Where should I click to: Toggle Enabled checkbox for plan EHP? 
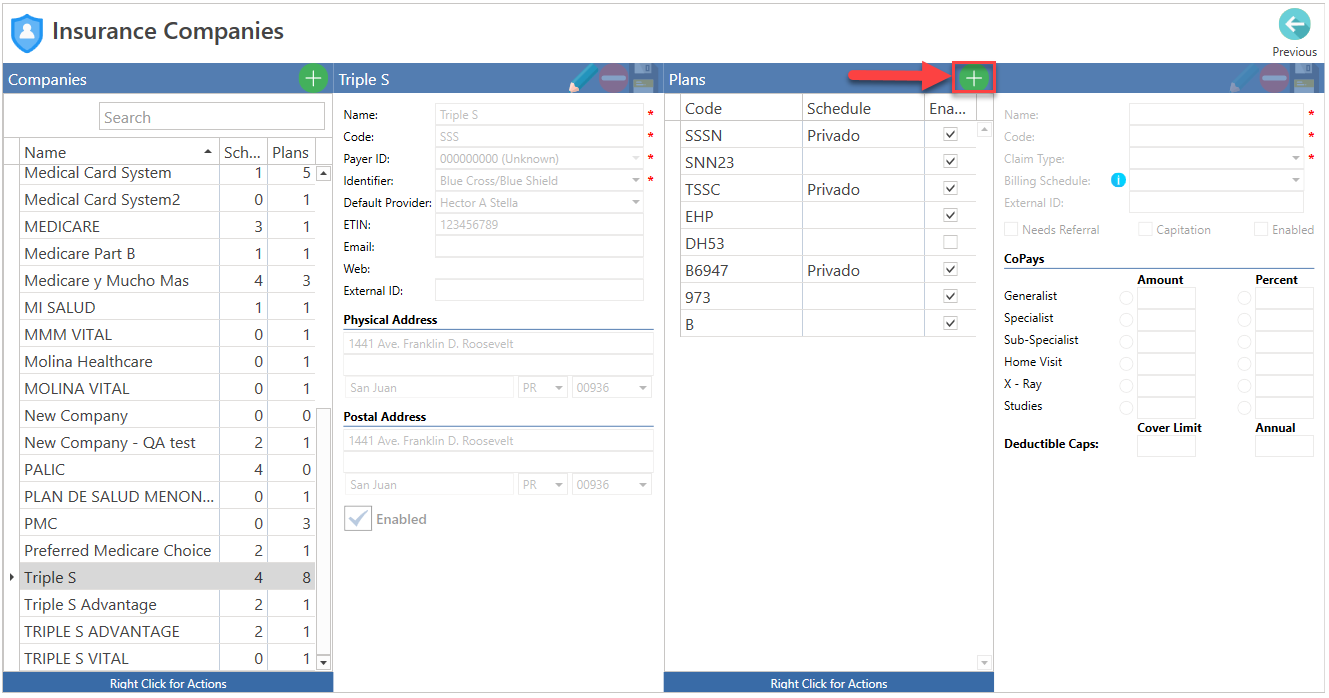click(951, 215)
